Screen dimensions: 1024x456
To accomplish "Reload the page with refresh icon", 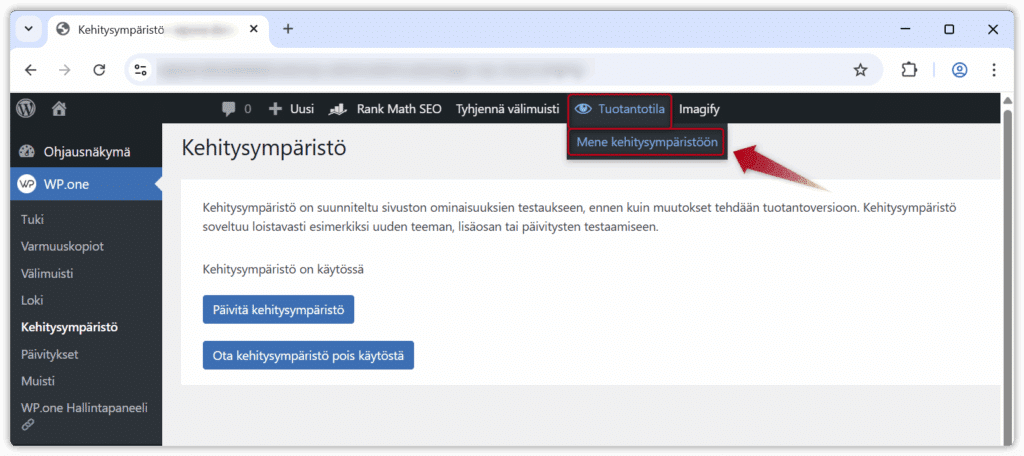I will [x=99, y=70].
